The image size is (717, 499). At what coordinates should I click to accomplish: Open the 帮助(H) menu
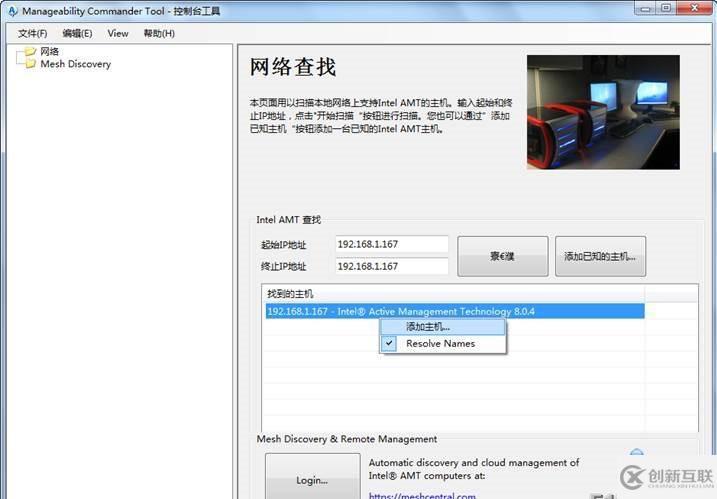(159, 33)
